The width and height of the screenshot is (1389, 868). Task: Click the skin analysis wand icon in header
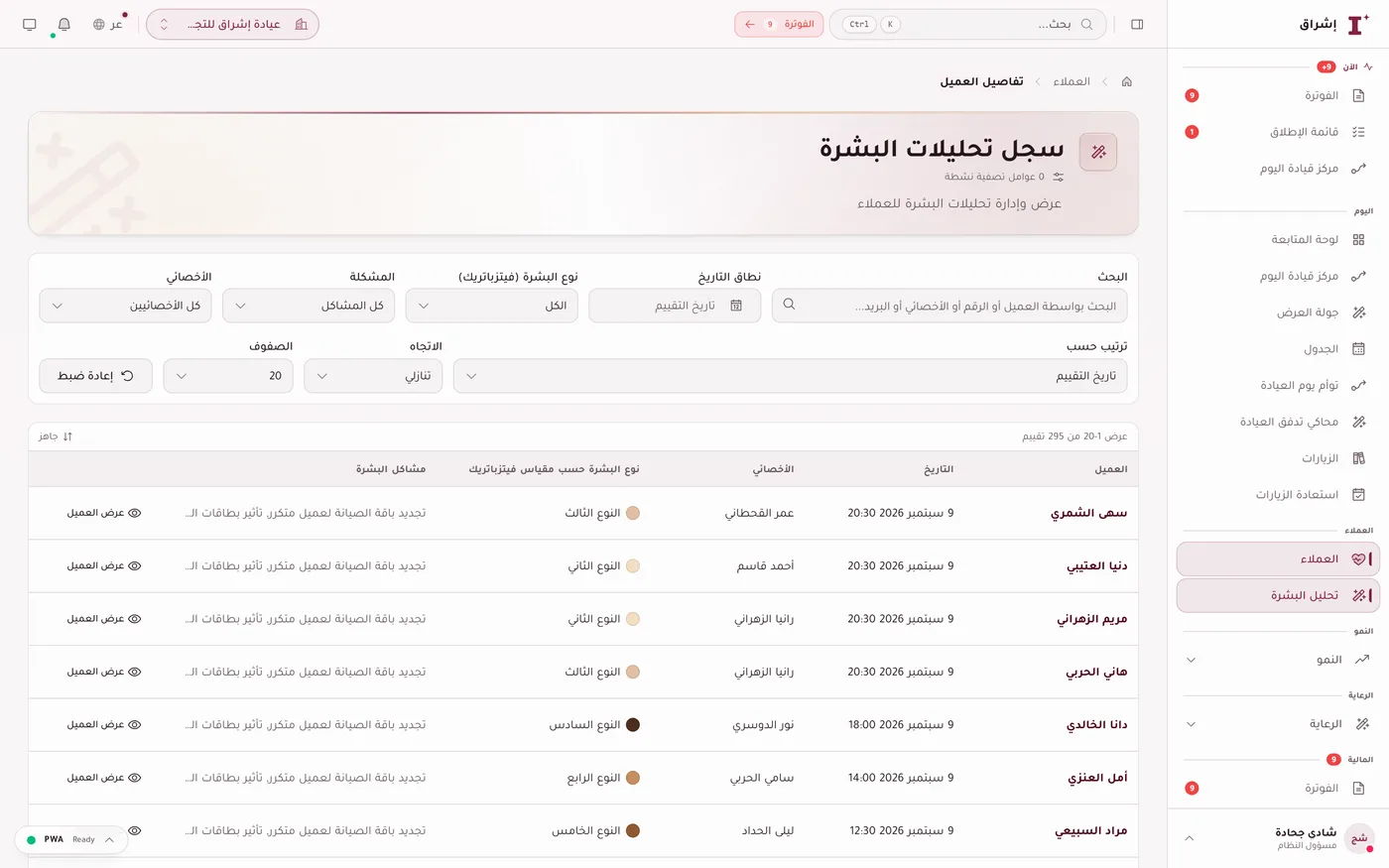point(1098,152)
